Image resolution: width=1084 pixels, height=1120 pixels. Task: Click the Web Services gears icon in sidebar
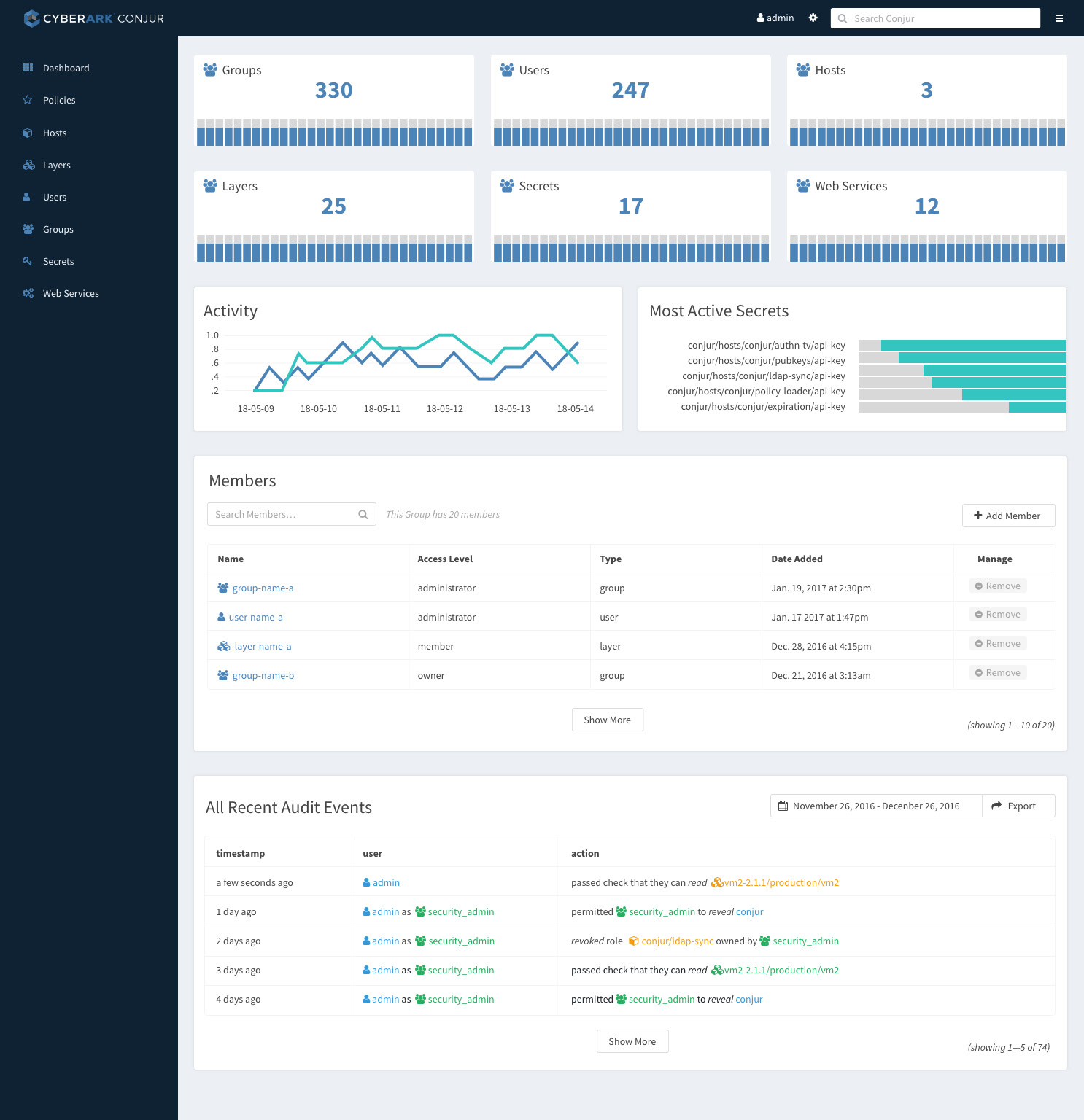(28, 293)
